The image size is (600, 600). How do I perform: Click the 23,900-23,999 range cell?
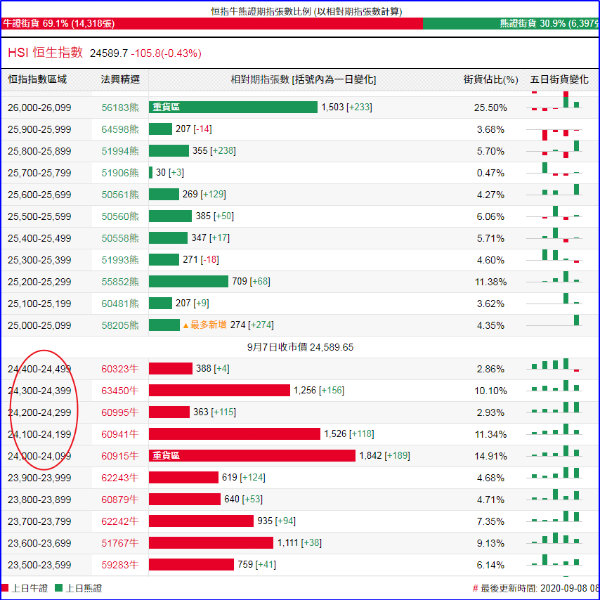(x=39, y=478)
